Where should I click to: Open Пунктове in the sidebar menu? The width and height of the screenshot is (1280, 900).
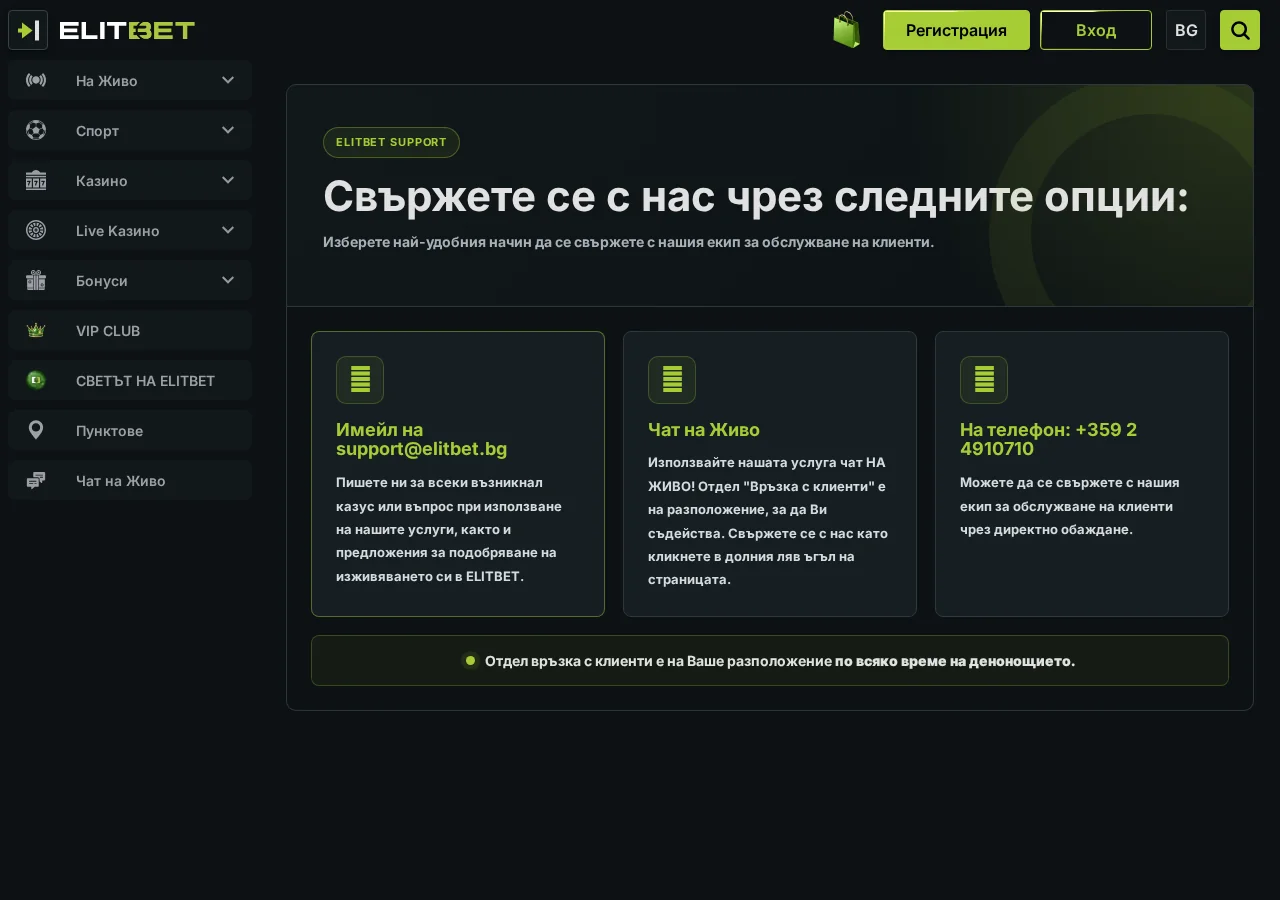[130, 430]
